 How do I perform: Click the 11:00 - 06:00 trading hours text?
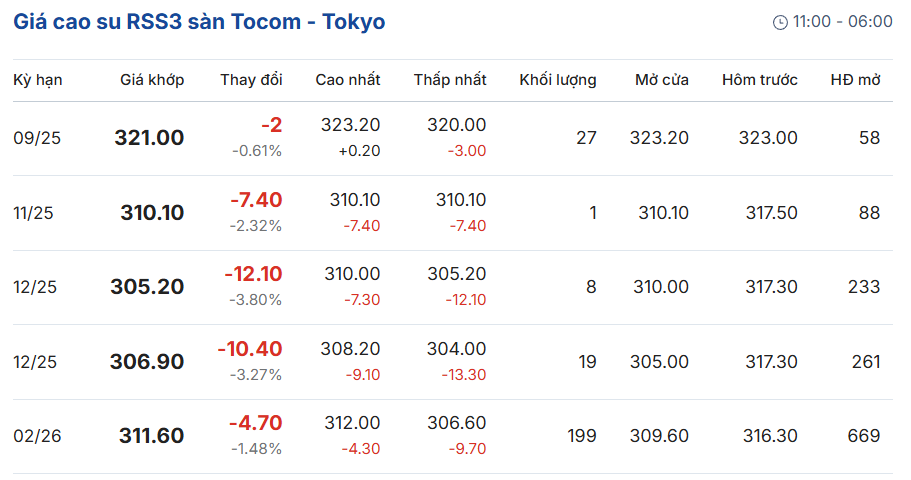click(842, 22)
